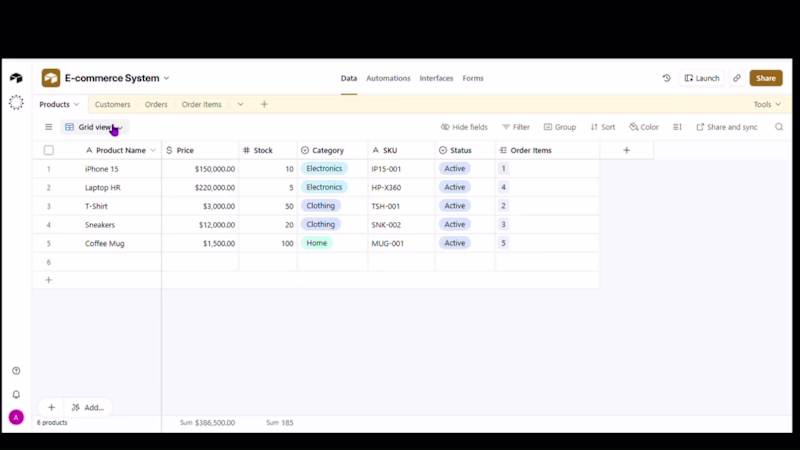Select the iPhone 15 cell
The image size is (800, 450).
(x=102, y=169)
